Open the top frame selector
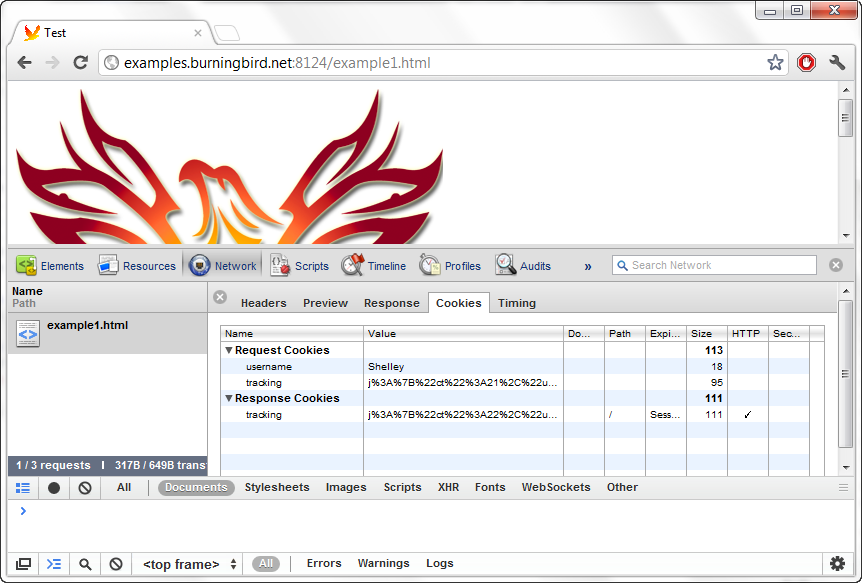This screenshot has width=862, height=583. (185, 563)
